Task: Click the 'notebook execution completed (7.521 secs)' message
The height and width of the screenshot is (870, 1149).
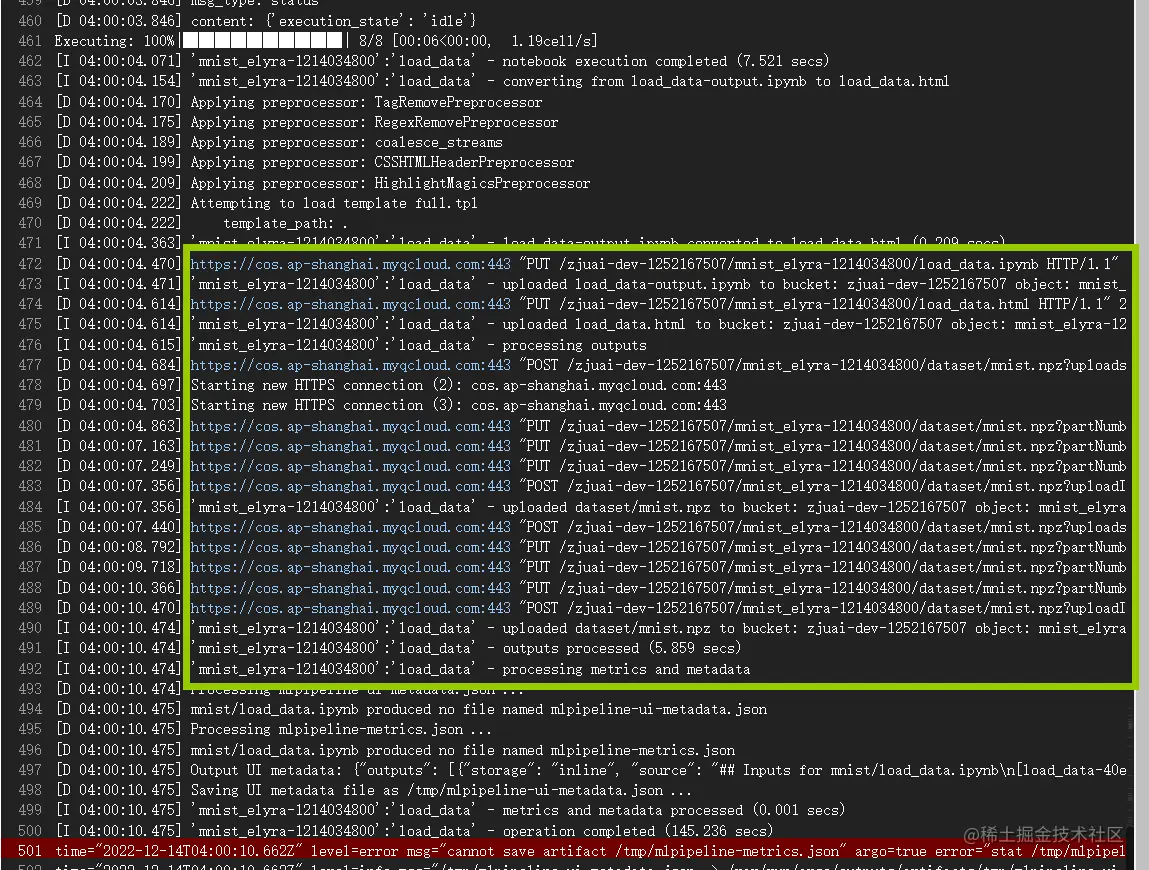Action: click(x=665, y=61)
